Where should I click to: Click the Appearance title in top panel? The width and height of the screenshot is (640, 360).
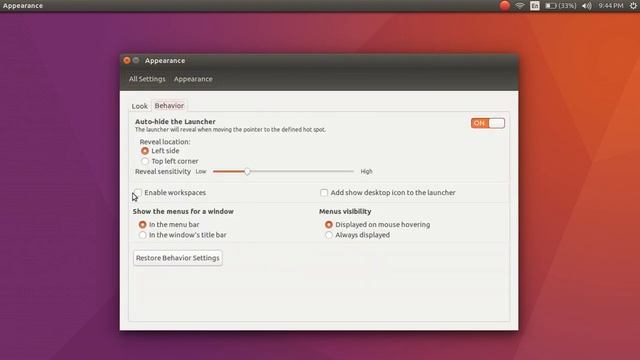[x=23, y=6]
